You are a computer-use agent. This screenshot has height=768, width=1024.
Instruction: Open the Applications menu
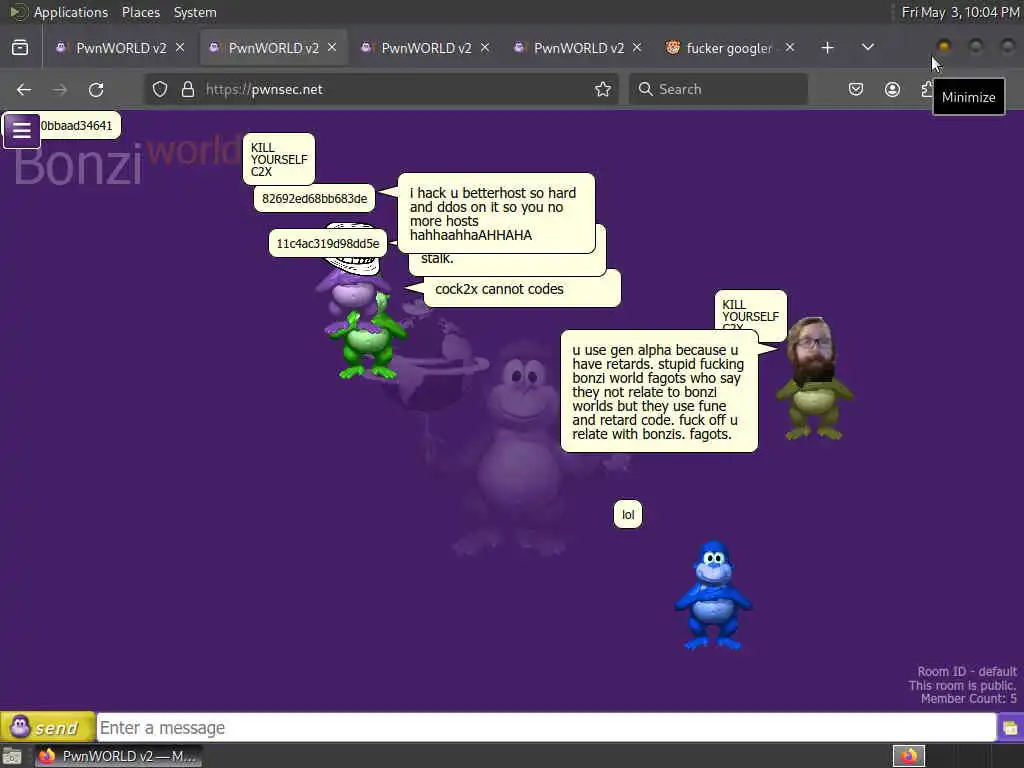click(71, 12)
